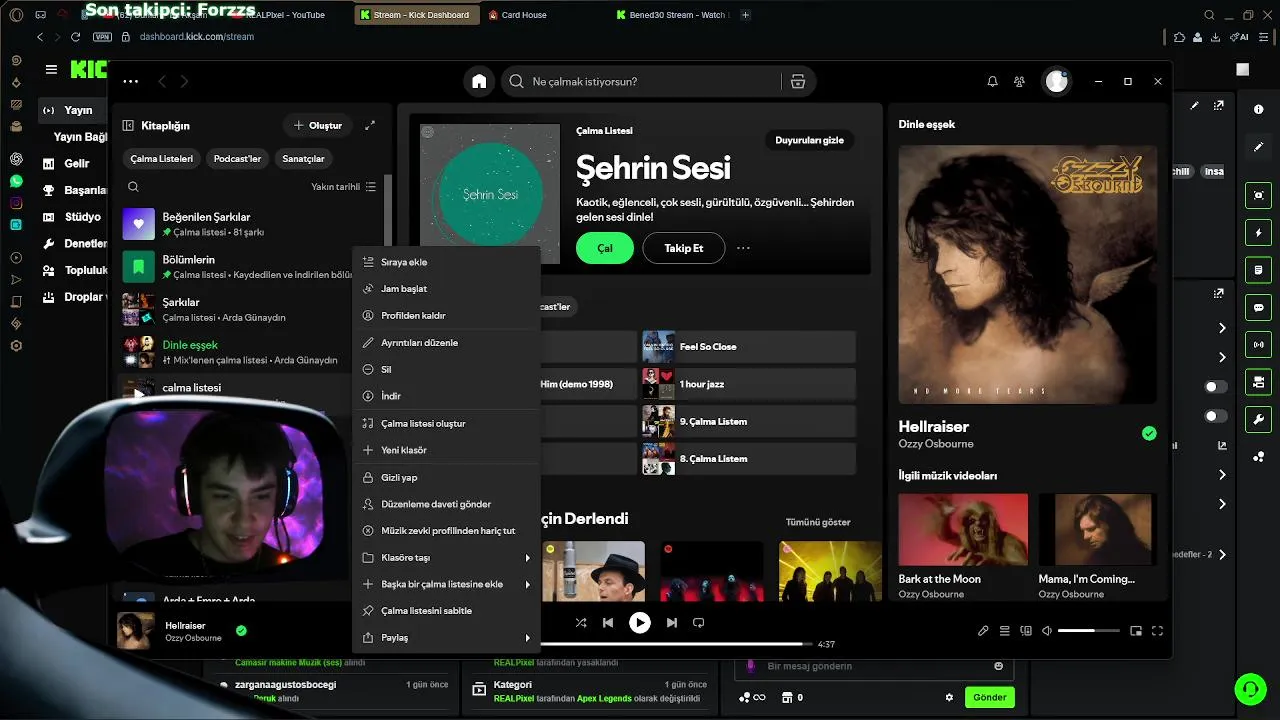This screenshot has width=1280, height=720.
Task: Reload the page with the browser refresh icon
Action: click(75, 36)
